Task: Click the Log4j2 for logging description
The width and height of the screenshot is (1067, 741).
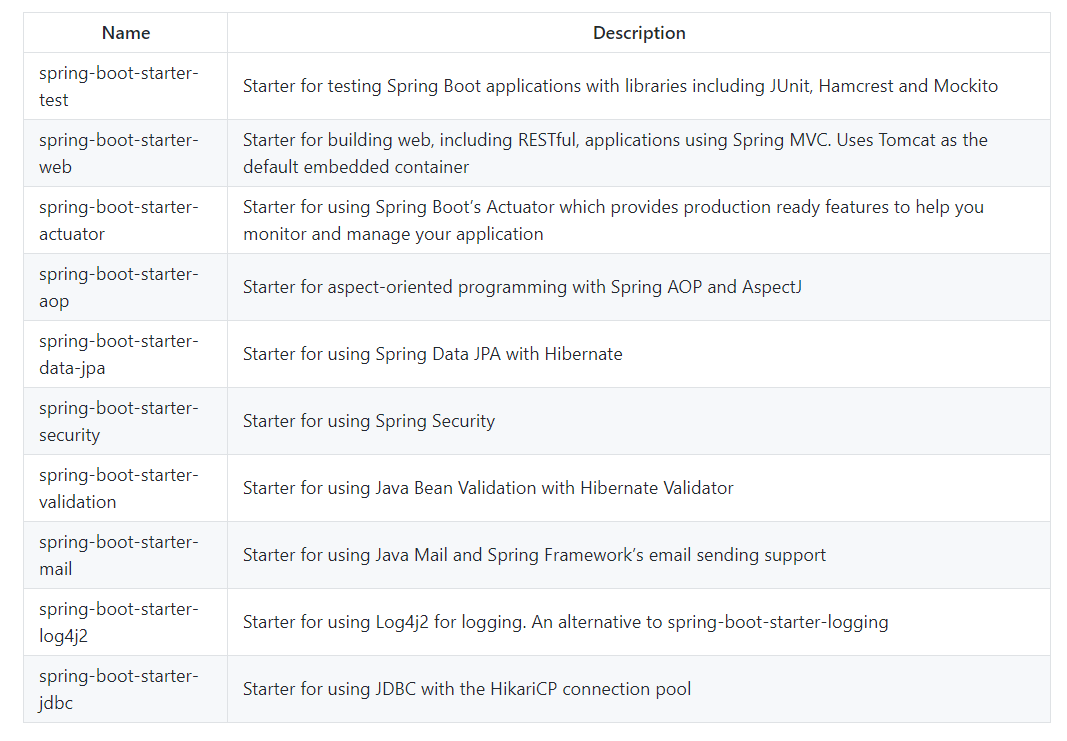Action: [639, 623]
